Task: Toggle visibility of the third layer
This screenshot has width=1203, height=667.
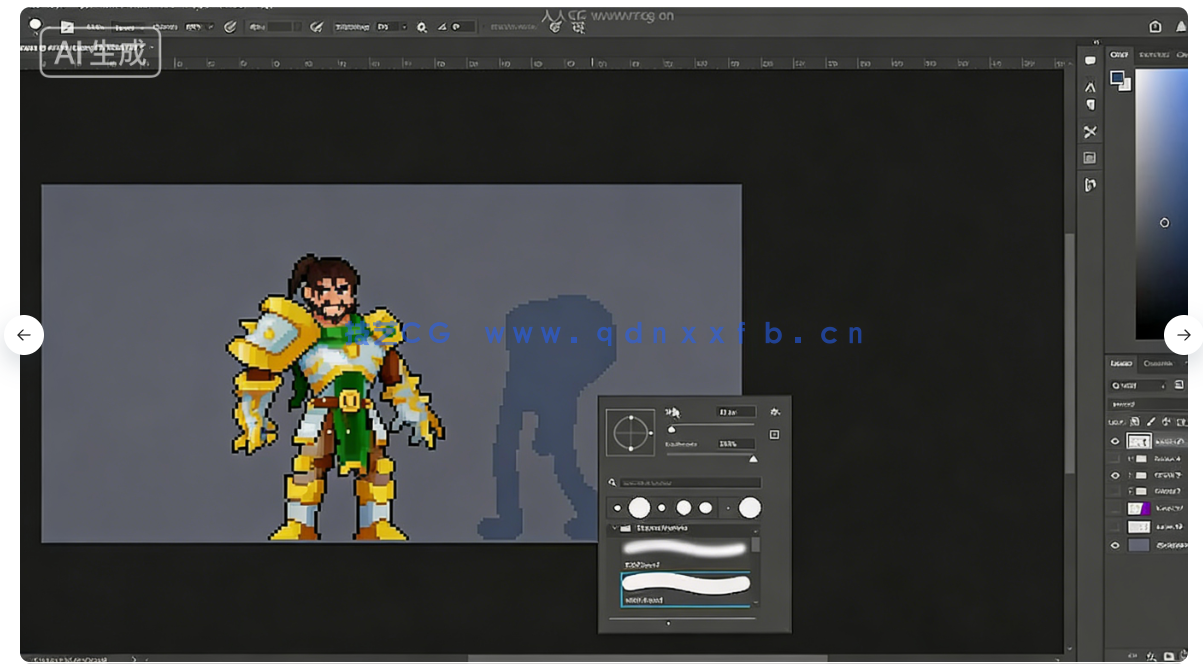Action: click(x=1115, y=475)
